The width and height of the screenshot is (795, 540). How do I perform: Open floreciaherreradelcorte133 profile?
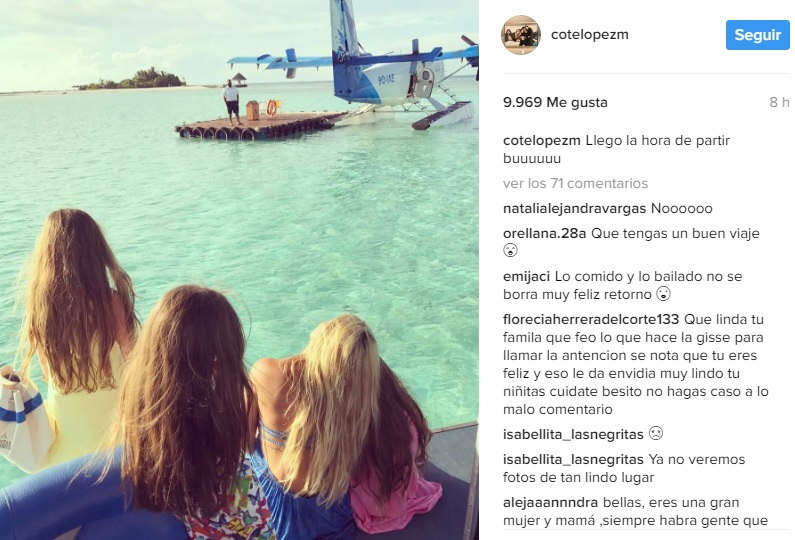591,319
